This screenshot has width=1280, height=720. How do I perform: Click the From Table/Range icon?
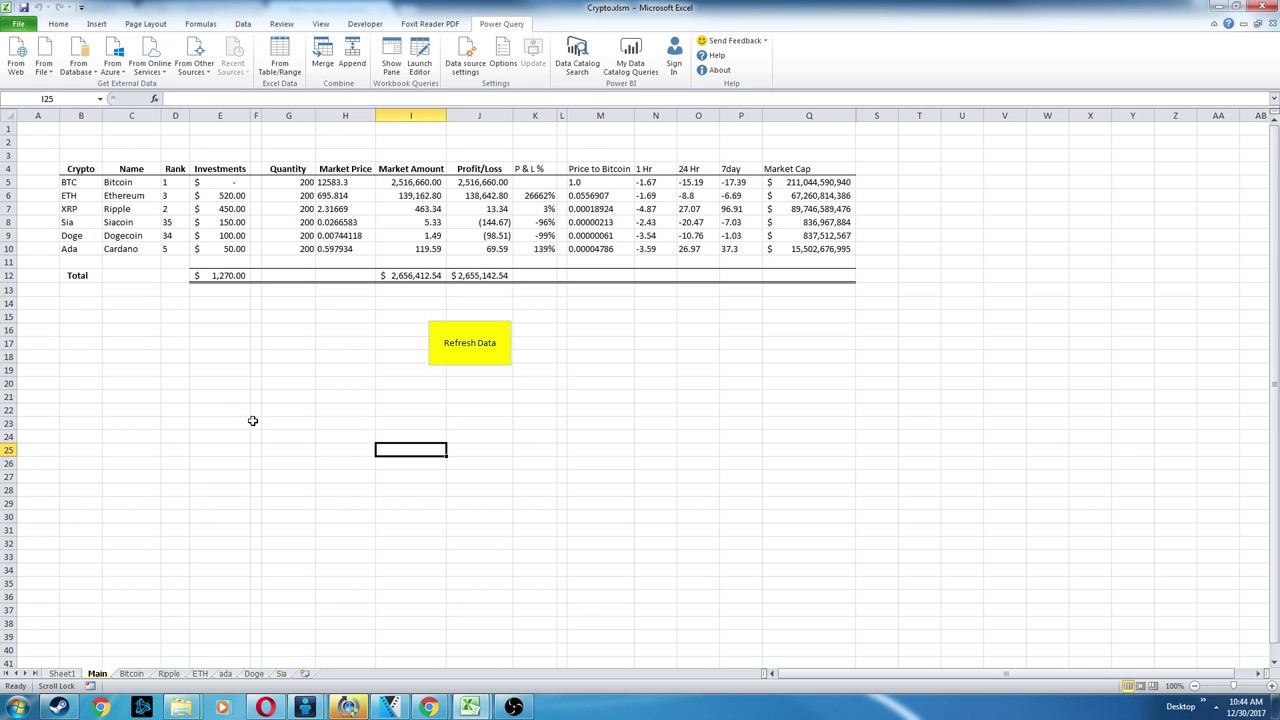tap(279, 56)
